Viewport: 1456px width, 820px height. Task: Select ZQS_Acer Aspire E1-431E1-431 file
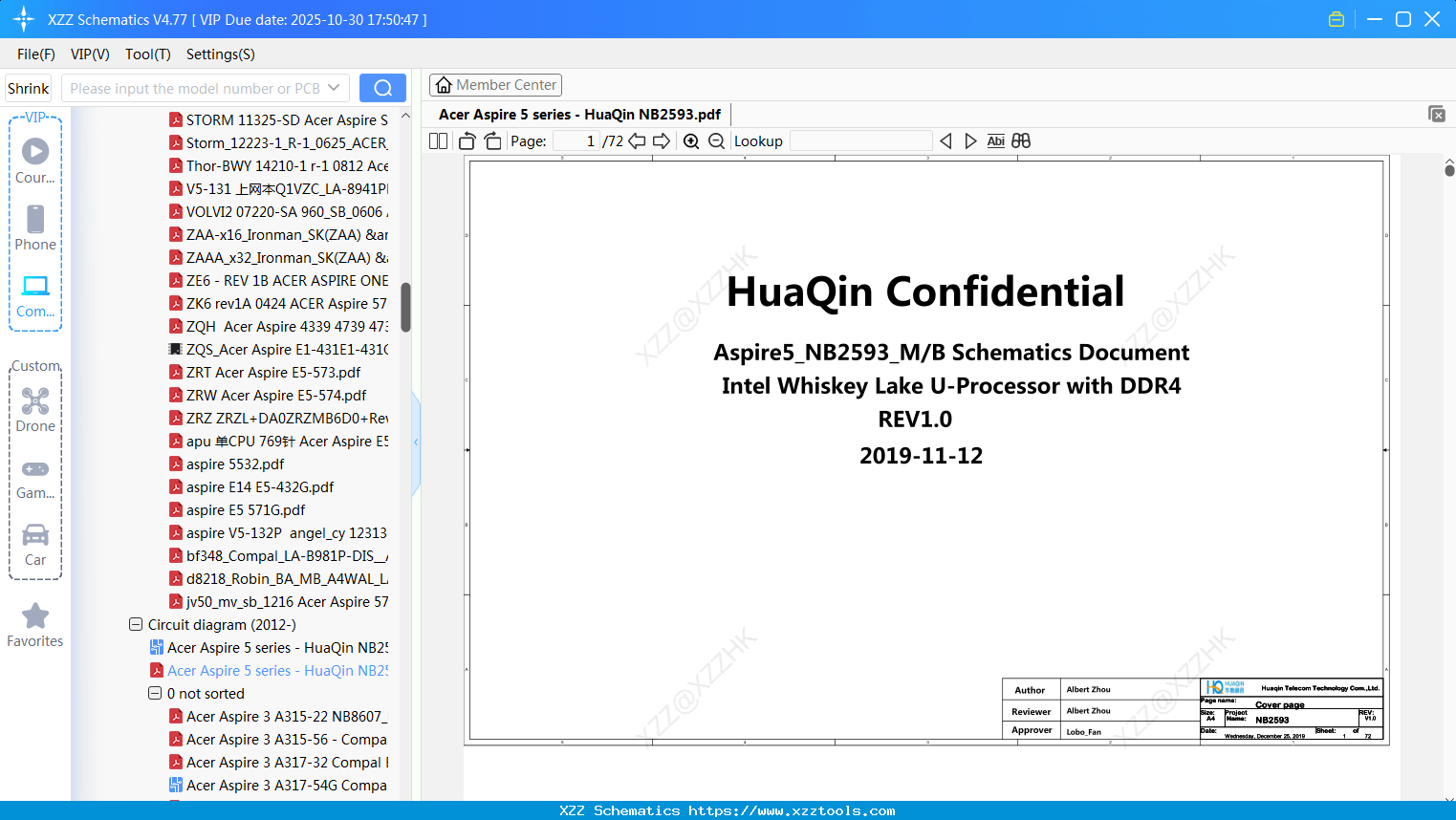278,350
